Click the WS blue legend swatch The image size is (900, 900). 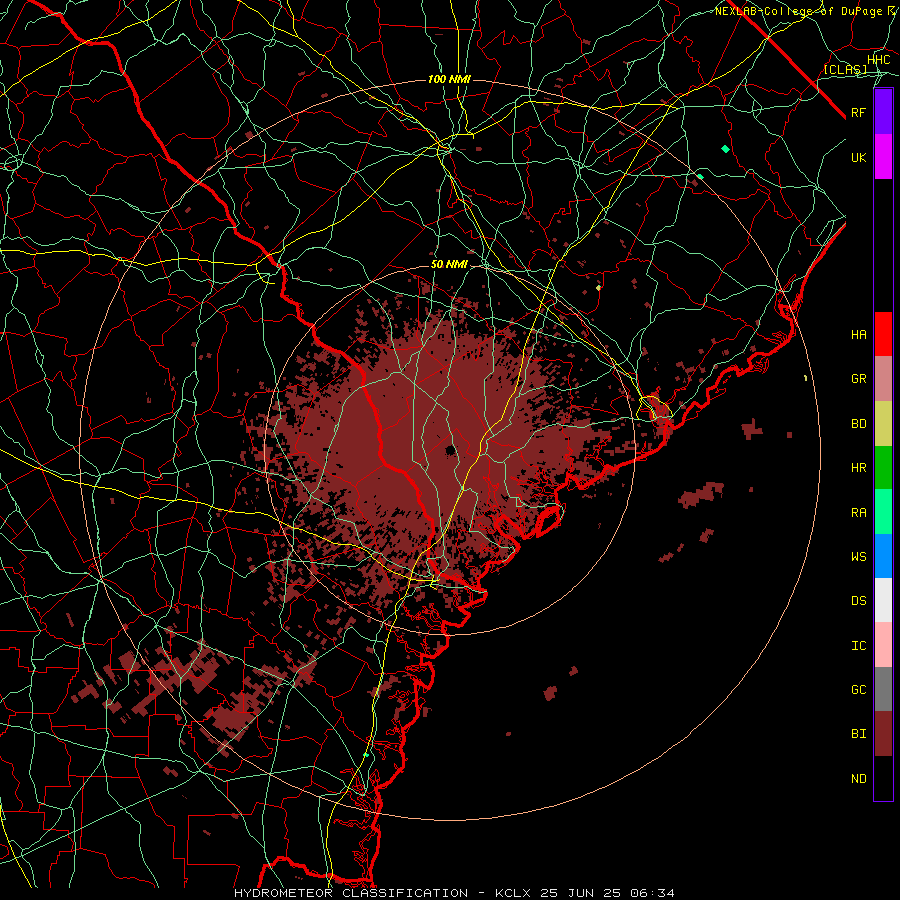pos(883,556)
